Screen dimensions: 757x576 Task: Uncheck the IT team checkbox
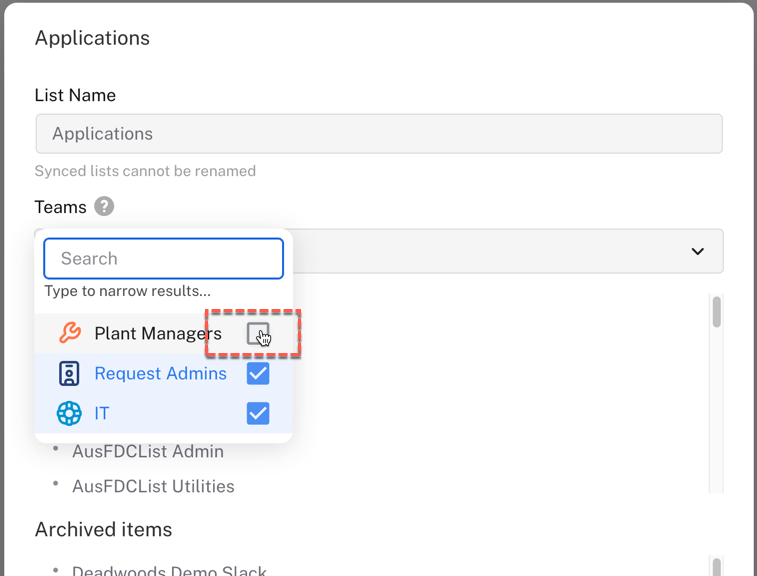[258, 413]
